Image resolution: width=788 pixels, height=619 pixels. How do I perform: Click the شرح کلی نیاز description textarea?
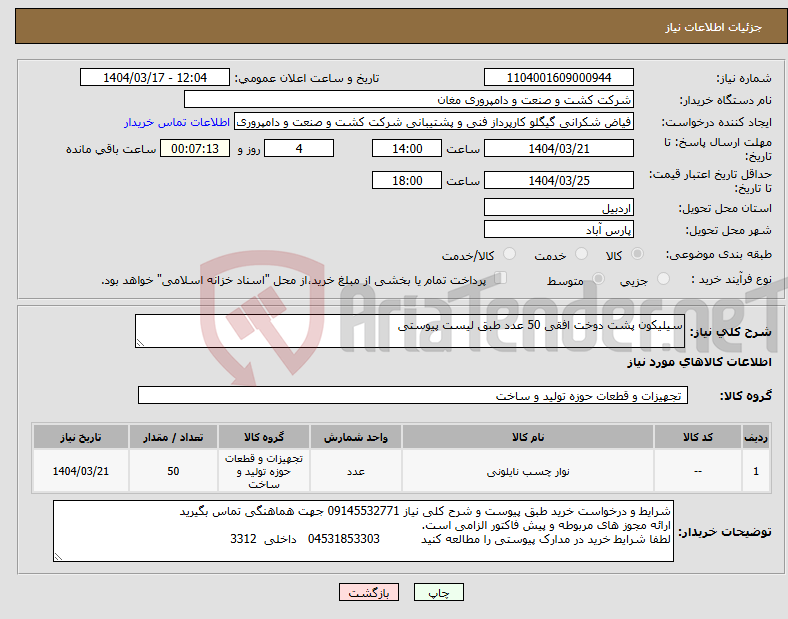coord(410,331)
